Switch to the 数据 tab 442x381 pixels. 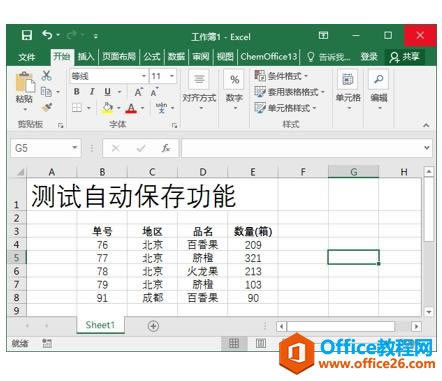point(176,57)
